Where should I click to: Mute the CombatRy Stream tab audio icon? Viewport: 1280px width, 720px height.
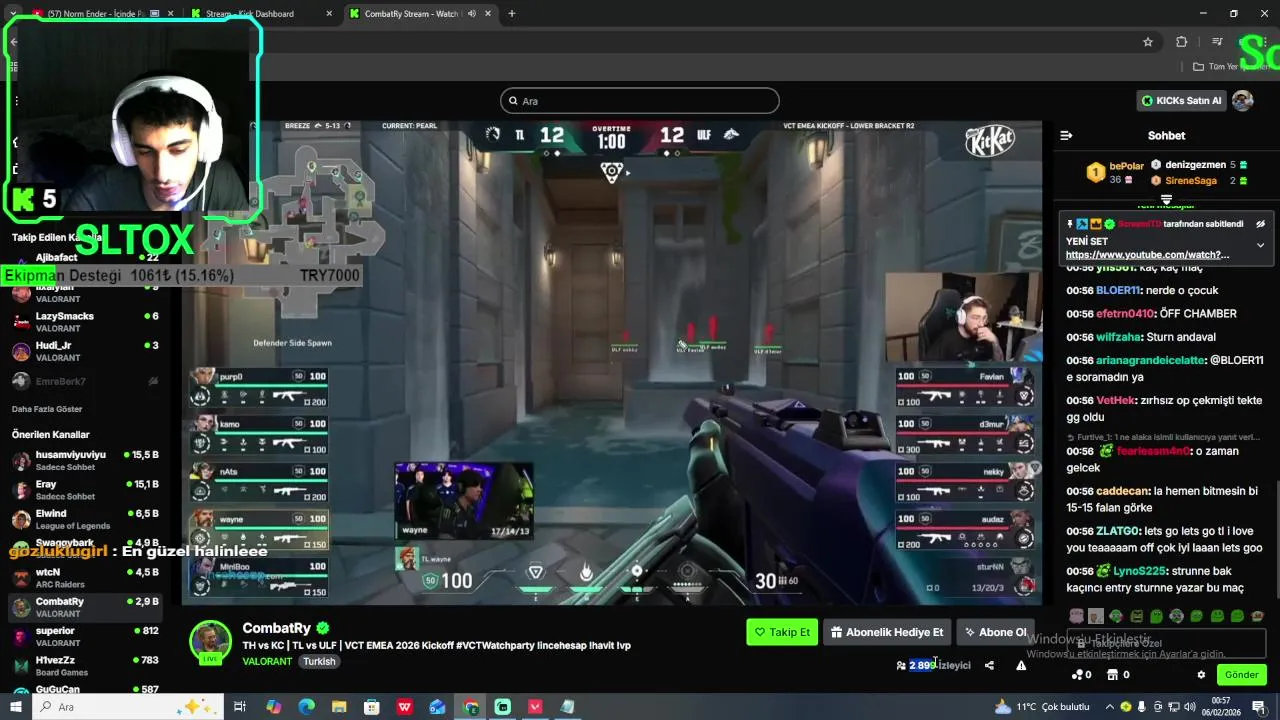click(471, 14)
